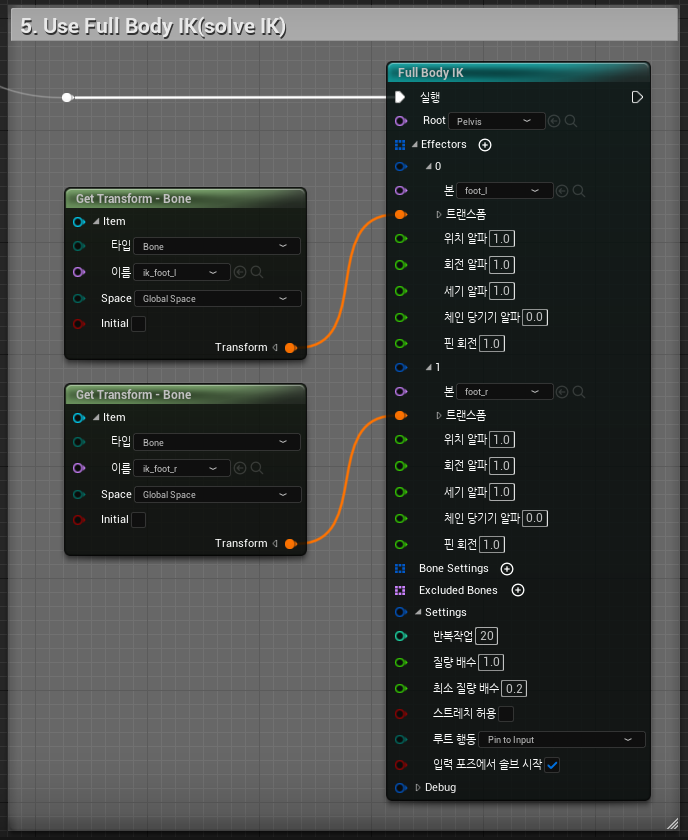Collapse effector element 0
The width and height of the screenshot is (688, 840).
coord(429,167)
